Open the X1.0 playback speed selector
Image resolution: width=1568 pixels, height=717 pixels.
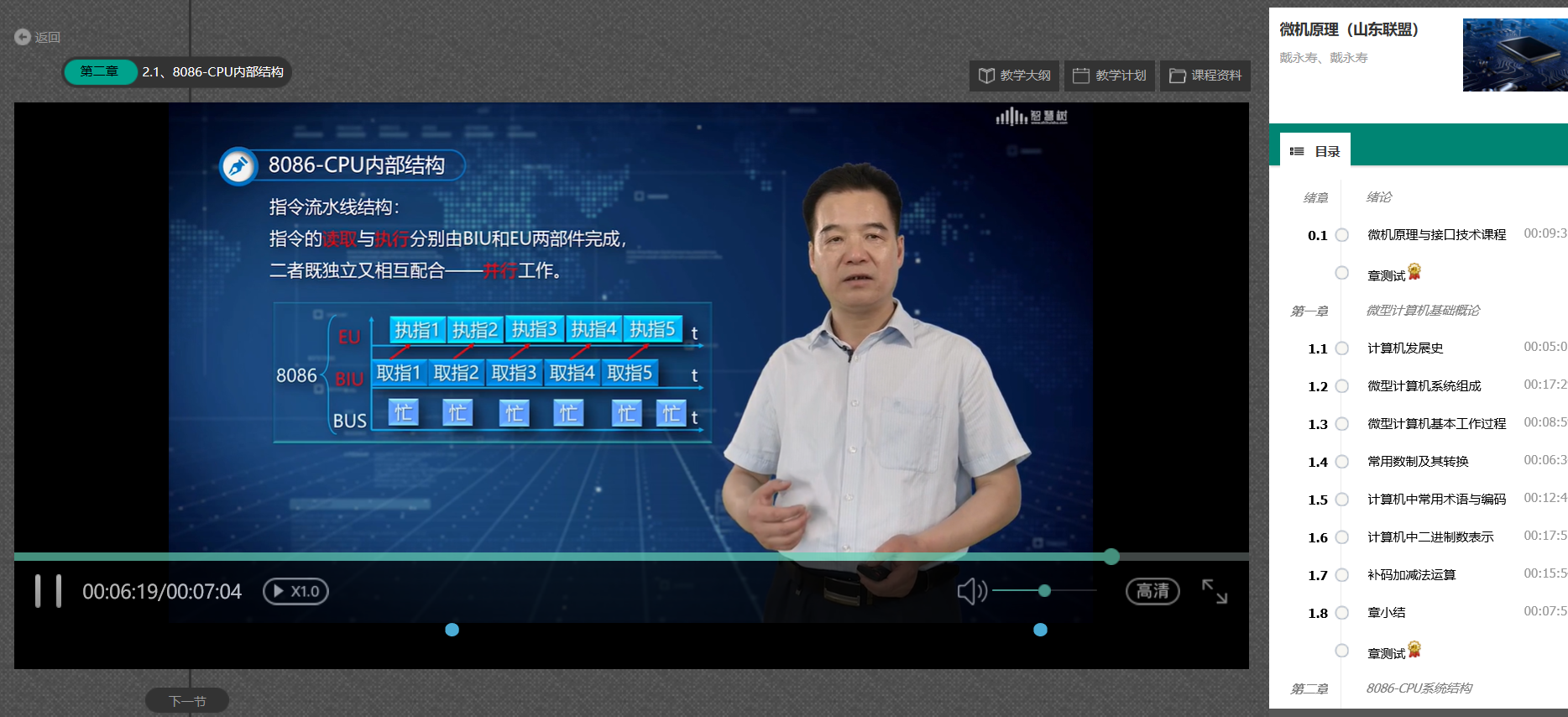click(295, 591)
